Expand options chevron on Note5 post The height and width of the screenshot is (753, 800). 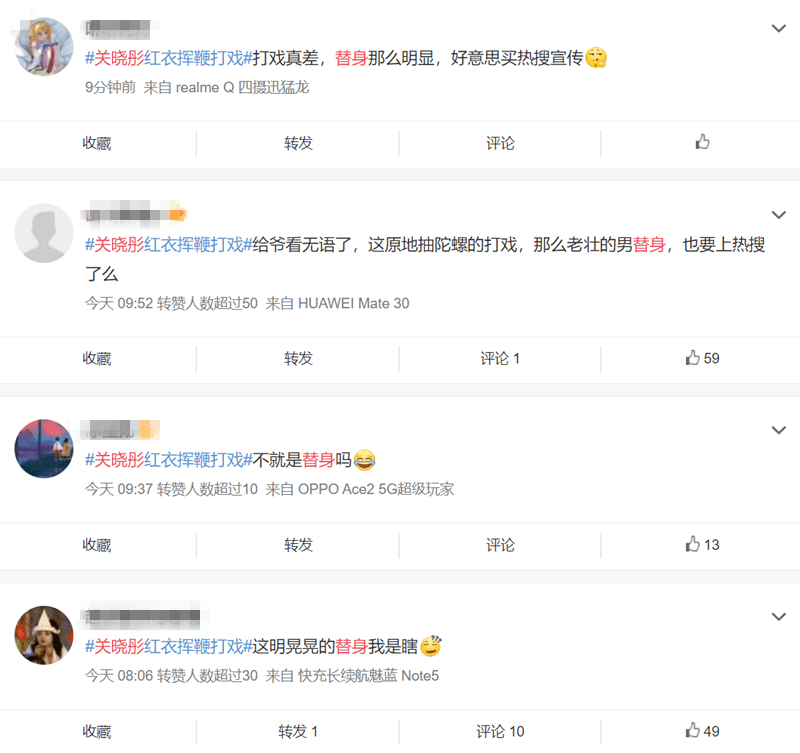point(778,616)
